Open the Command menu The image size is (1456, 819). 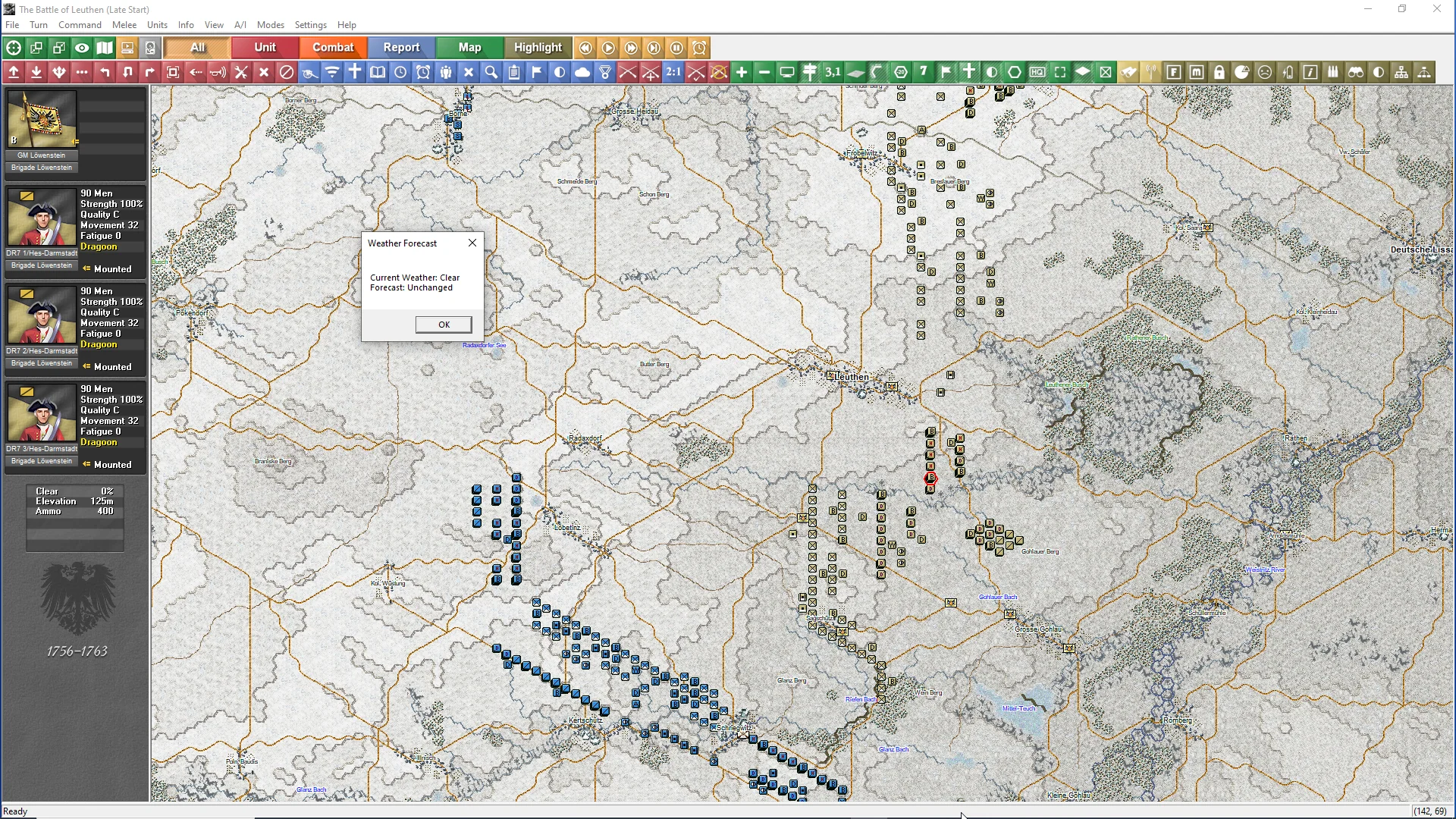tap(80, 25)
